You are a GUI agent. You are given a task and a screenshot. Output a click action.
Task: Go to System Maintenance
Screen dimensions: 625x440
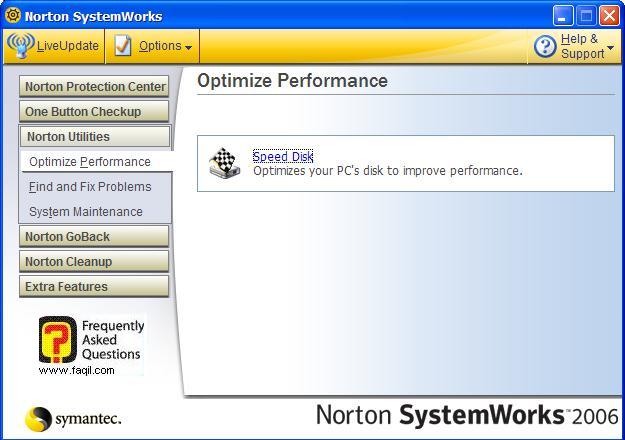pos(86,212)
